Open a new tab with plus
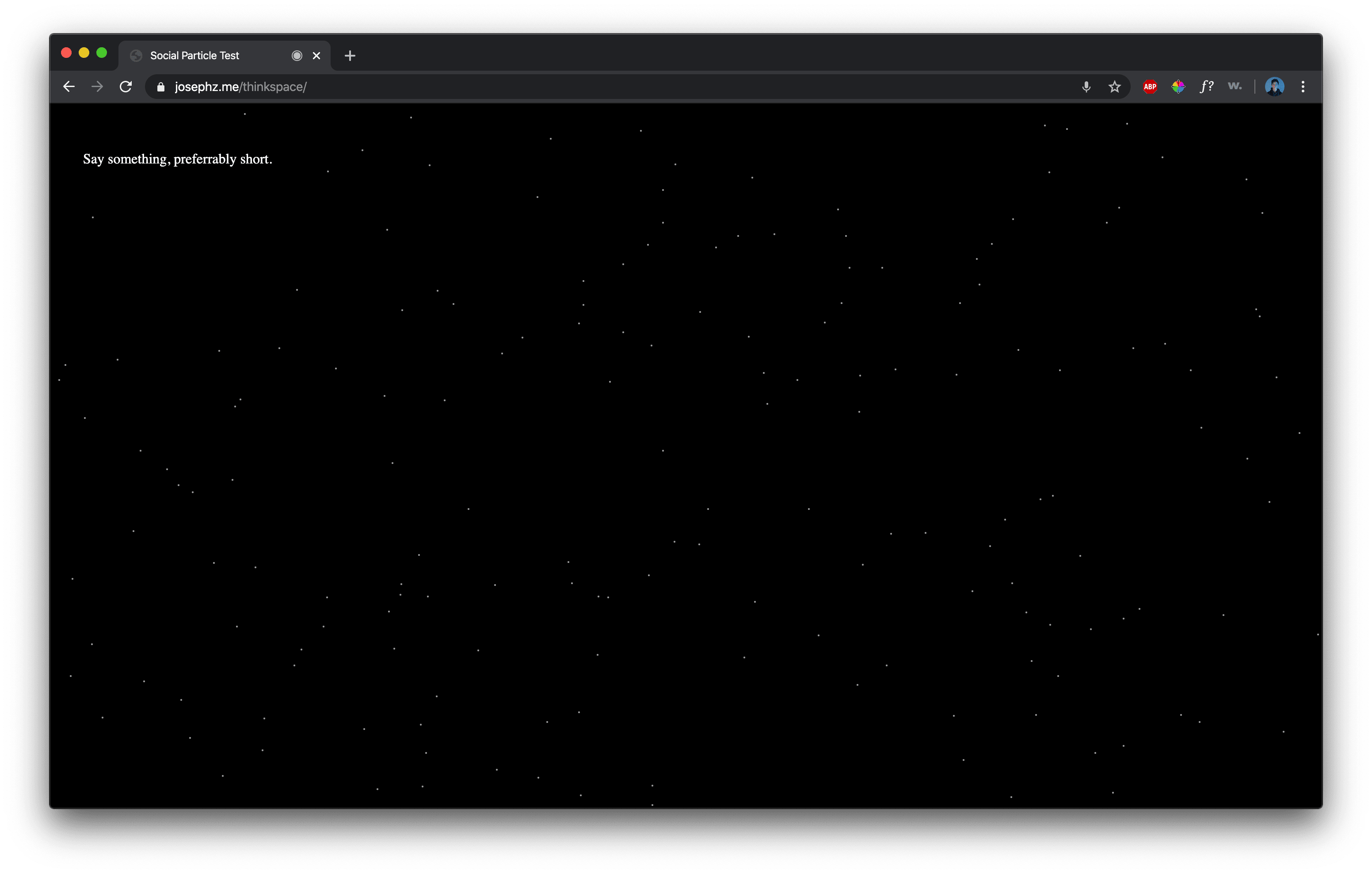Image resolution: width=1372 pixels, height=874 pixels. 350,55
